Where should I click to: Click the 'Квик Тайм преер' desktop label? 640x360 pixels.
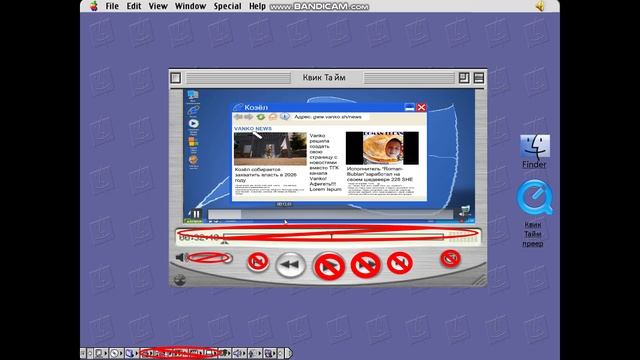point(533,234)
